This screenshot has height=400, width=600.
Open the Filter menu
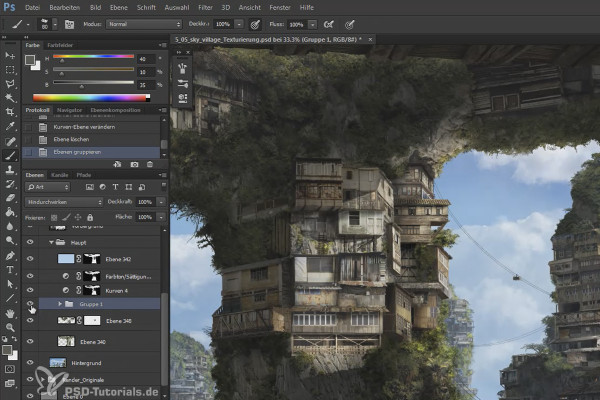(x=205, y=7)
